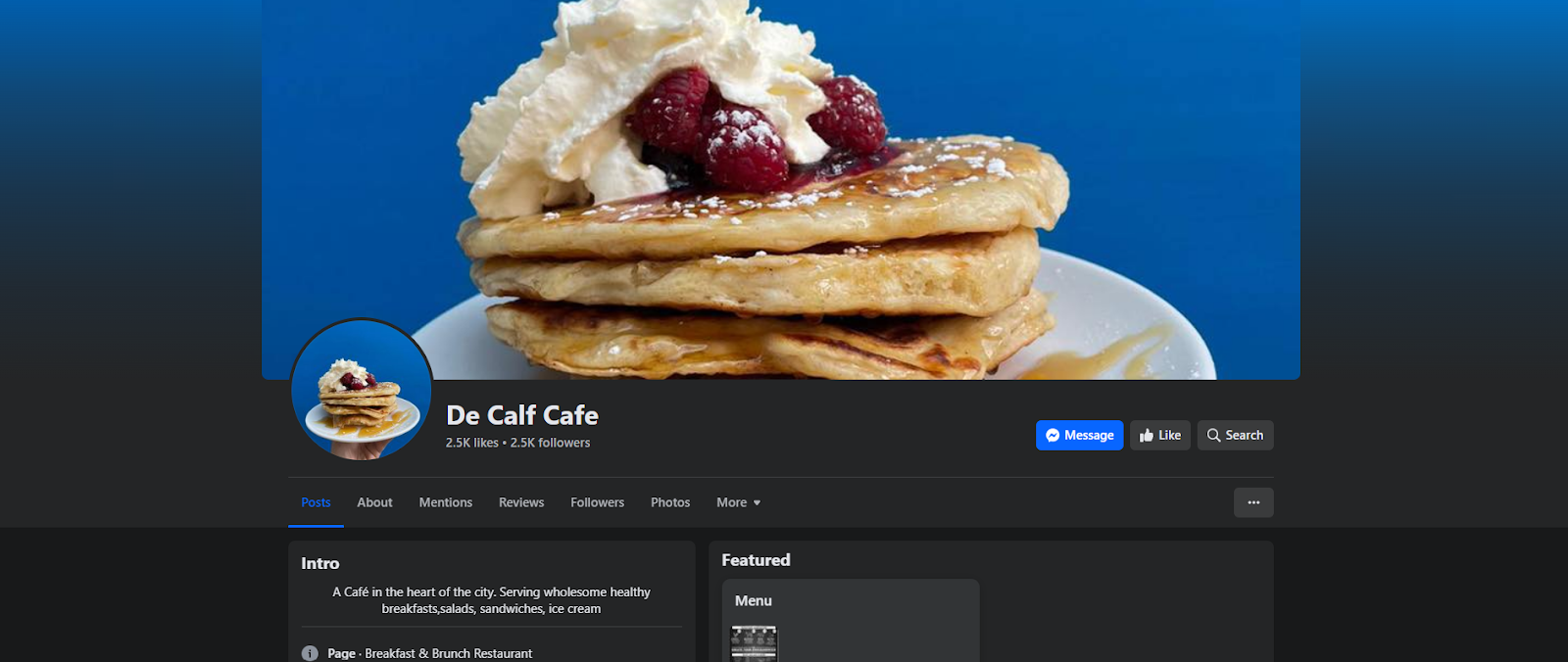Open the three-dots page options menu

(x=1253, y=502)
